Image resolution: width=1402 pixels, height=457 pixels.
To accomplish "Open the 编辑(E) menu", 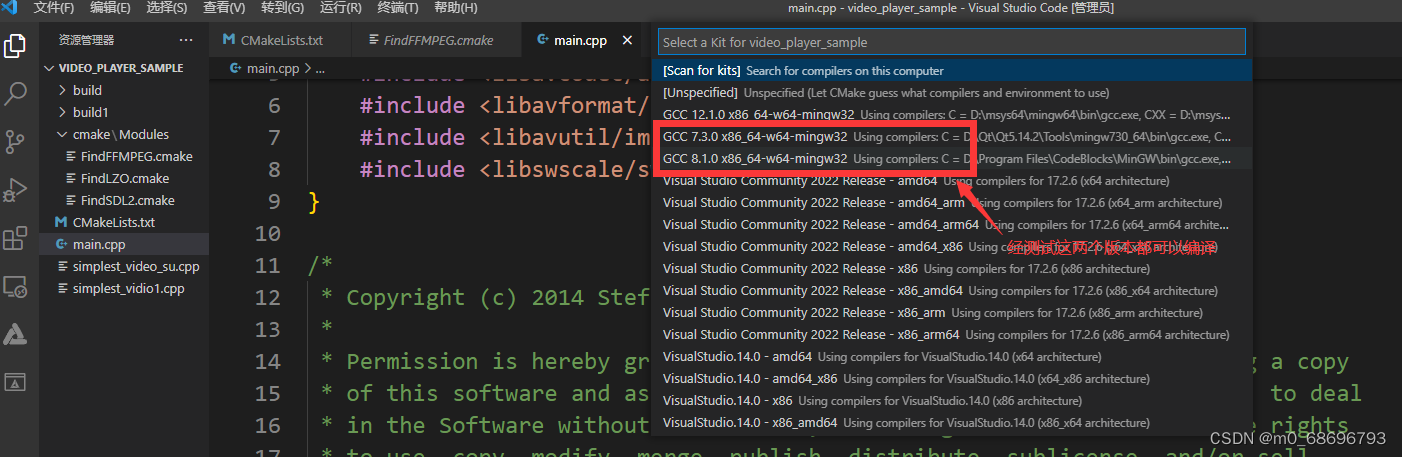I will 110,8.
